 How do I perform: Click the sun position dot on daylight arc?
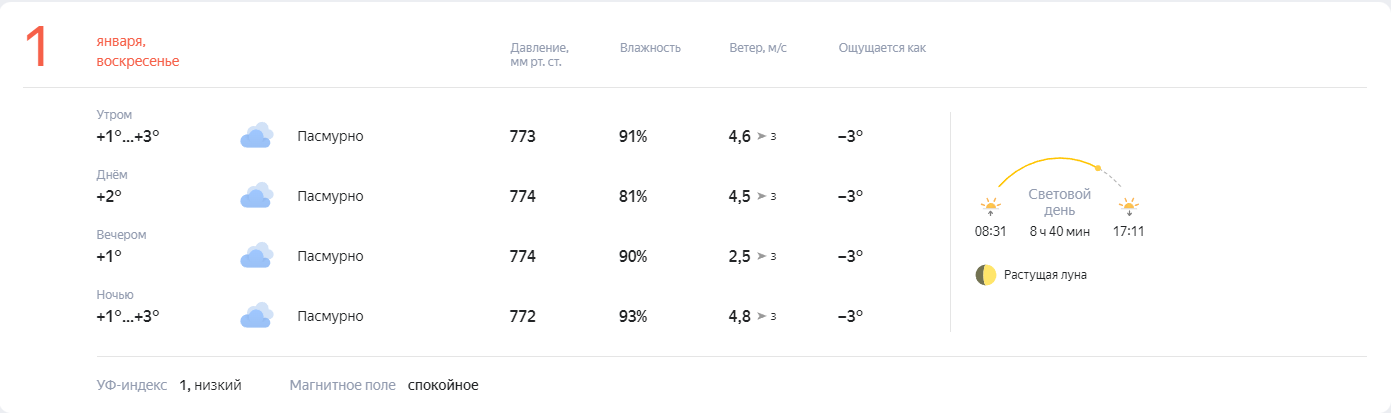[1098, 168]
